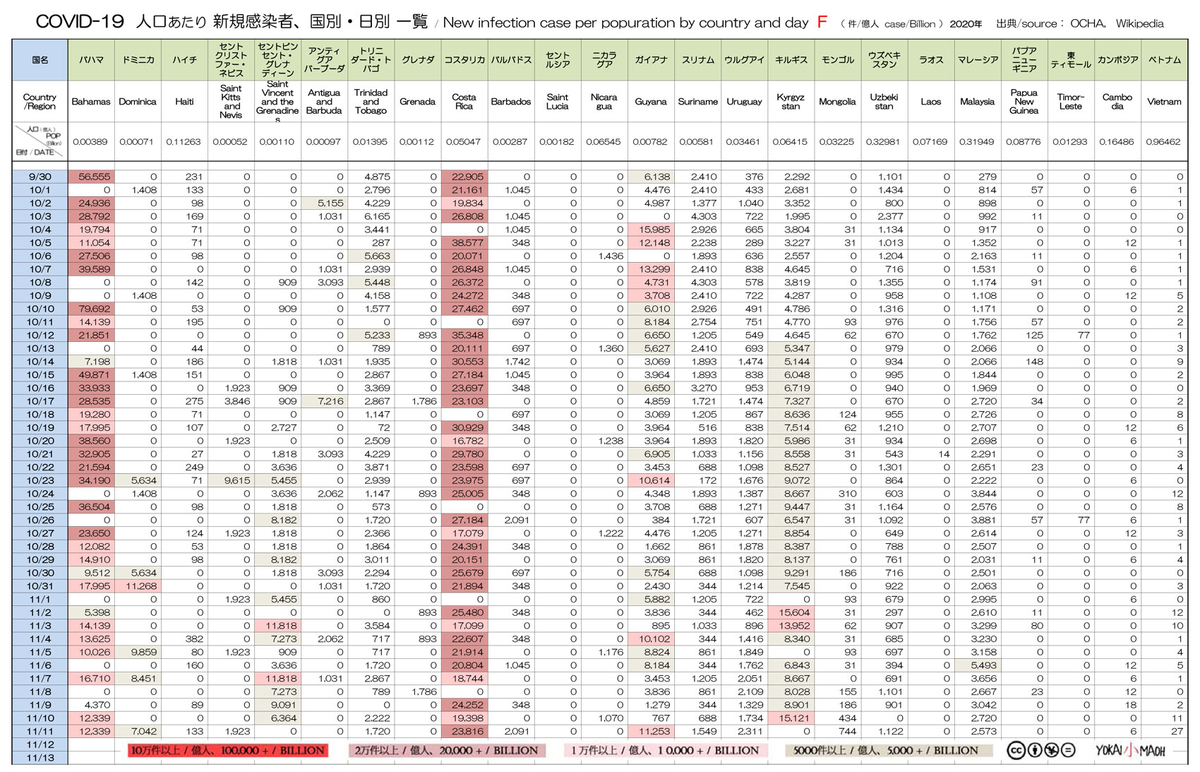Screen dimensions: 1200x772
Task: Select the Laos column header
Action: [930, 102]
